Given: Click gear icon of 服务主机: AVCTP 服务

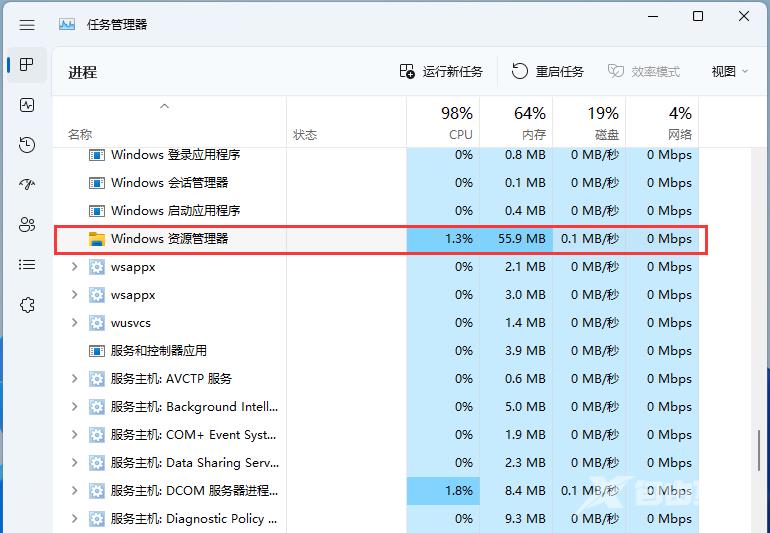Looking at the screenshot, I should pos(97,379).
